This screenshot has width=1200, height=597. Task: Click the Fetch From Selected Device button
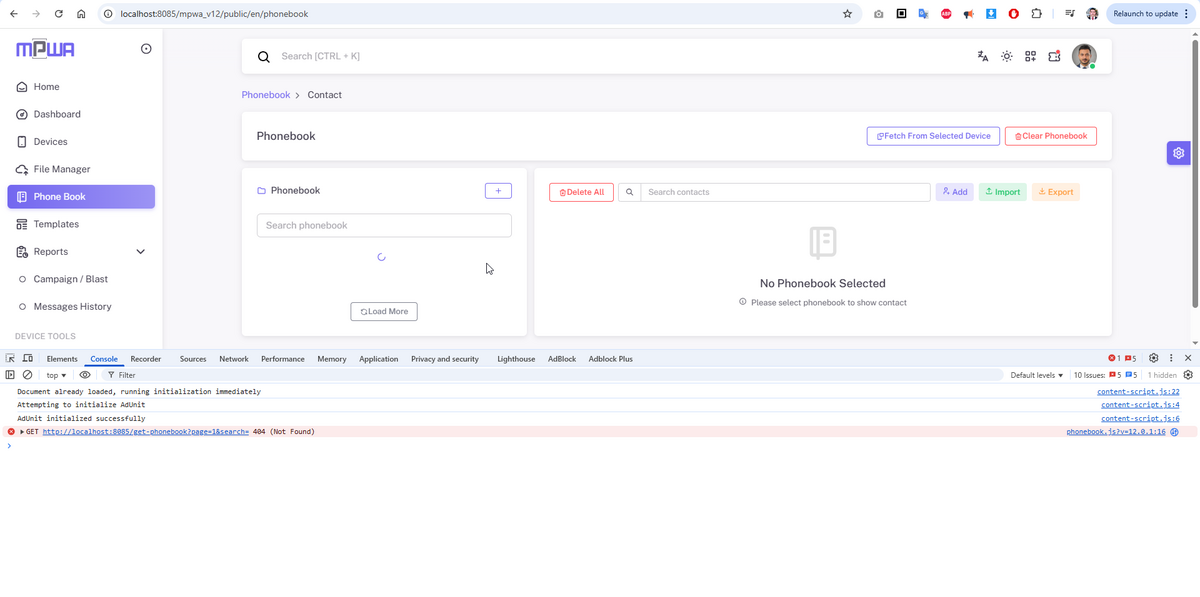point(933,136)
